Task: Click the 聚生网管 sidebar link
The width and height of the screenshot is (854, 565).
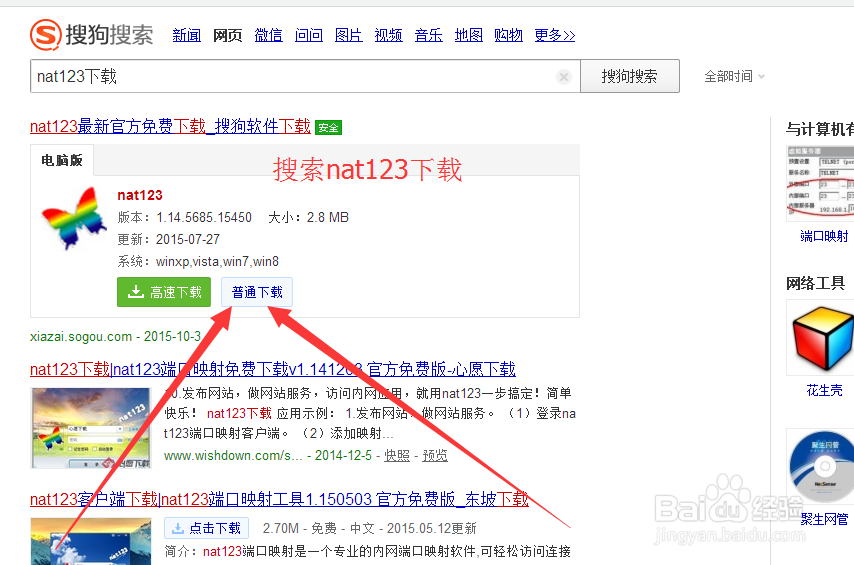Action: [824, 519]
